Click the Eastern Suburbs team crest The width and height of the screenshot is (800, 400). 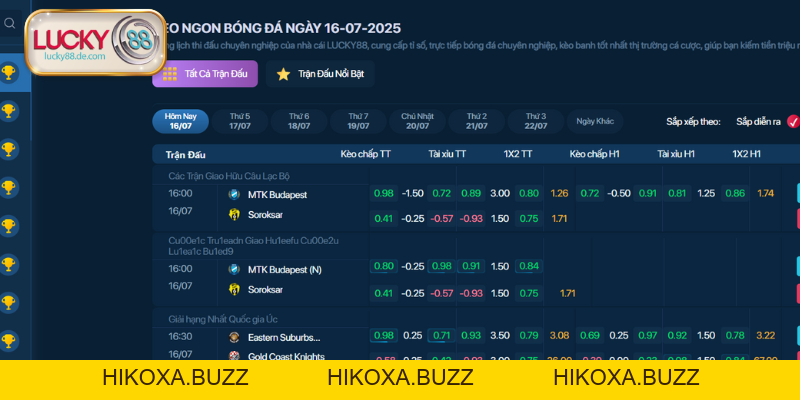tap(234, 337)
